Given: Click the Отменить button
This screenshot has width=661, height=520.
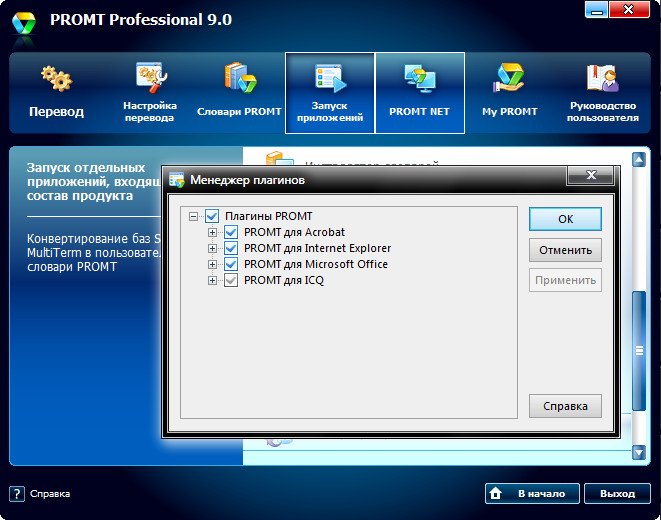Looking at the screenshot, I should tap(565, 249).
